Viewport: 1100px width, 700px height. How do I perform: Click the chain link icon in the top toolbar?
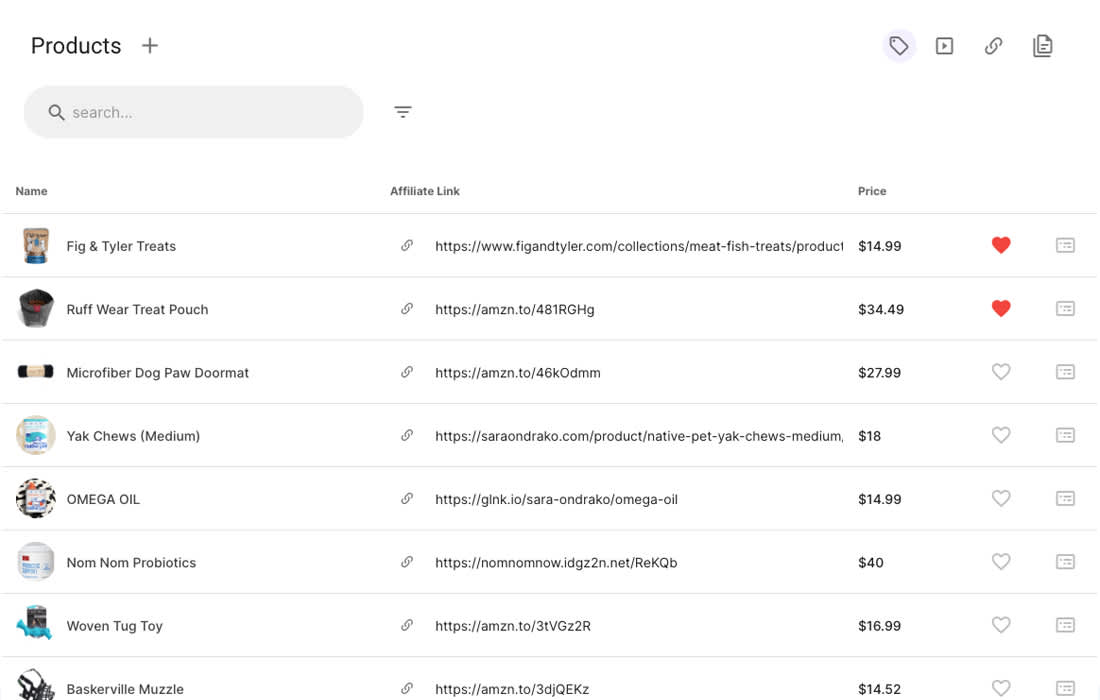coord(993,46)
